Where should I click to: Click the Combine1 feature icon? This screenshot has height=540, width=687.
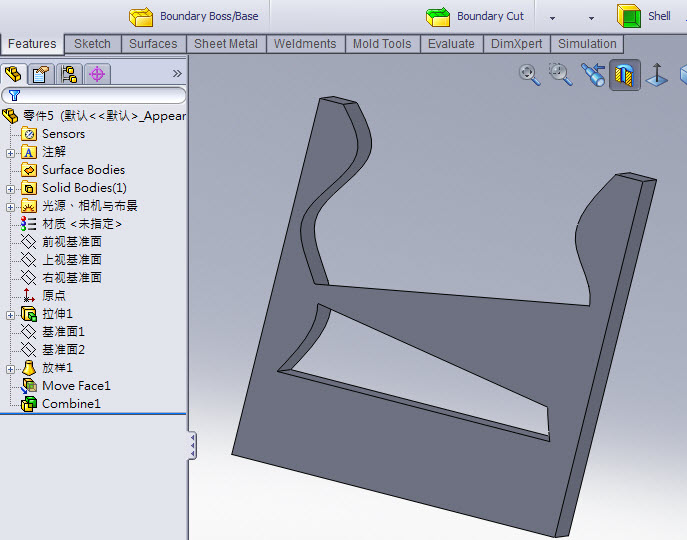(29, 404)
